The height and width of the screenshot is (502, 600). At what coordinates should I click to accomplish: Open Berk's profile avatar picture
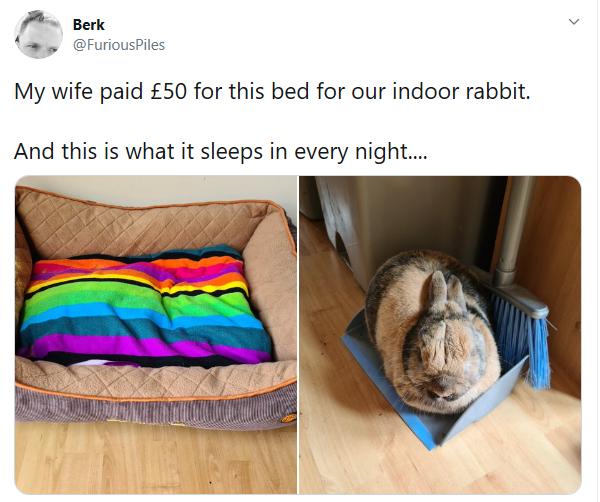coord(38,34)
